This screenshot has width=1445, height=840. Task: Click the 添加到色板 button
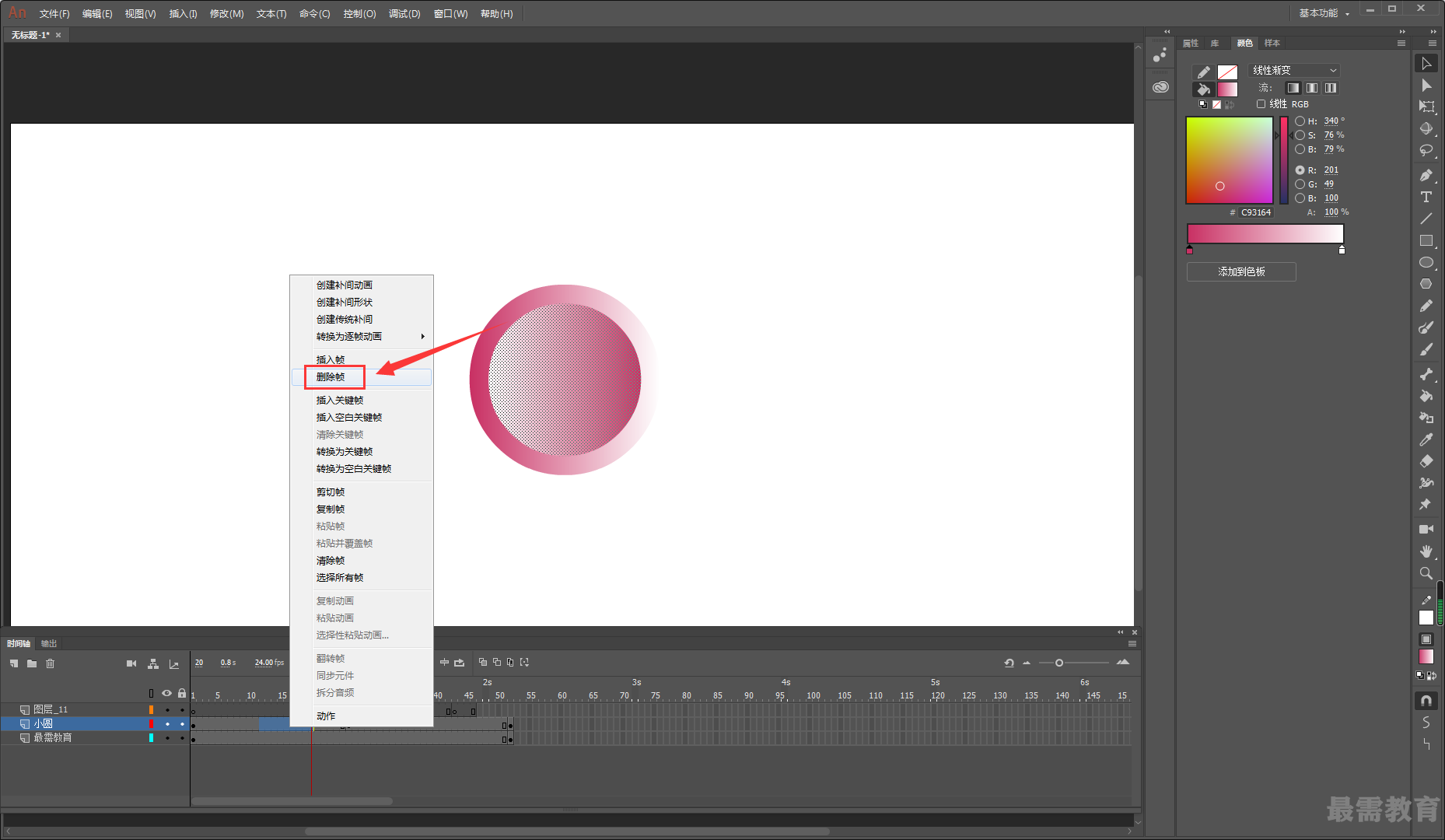click(1241, 271)
